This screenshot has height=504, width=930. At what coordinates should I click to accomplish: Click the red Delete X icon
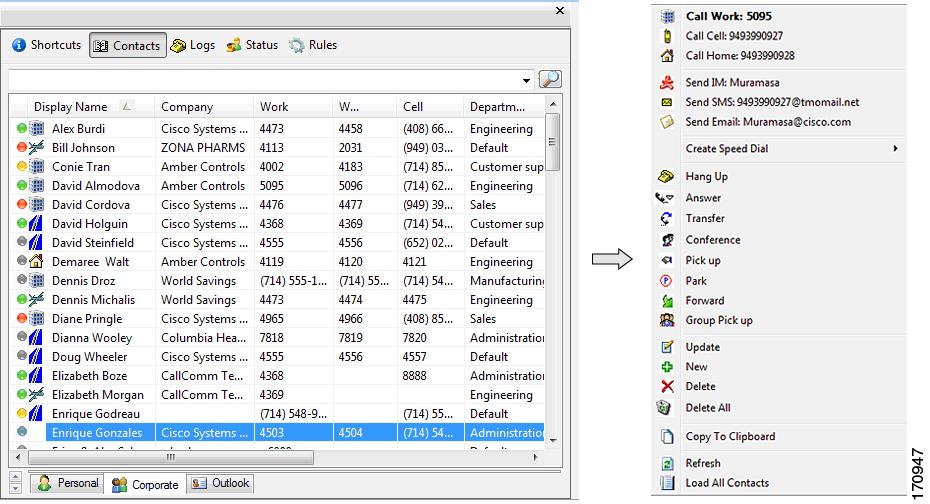pyautogui.click(x=667, y=387)
